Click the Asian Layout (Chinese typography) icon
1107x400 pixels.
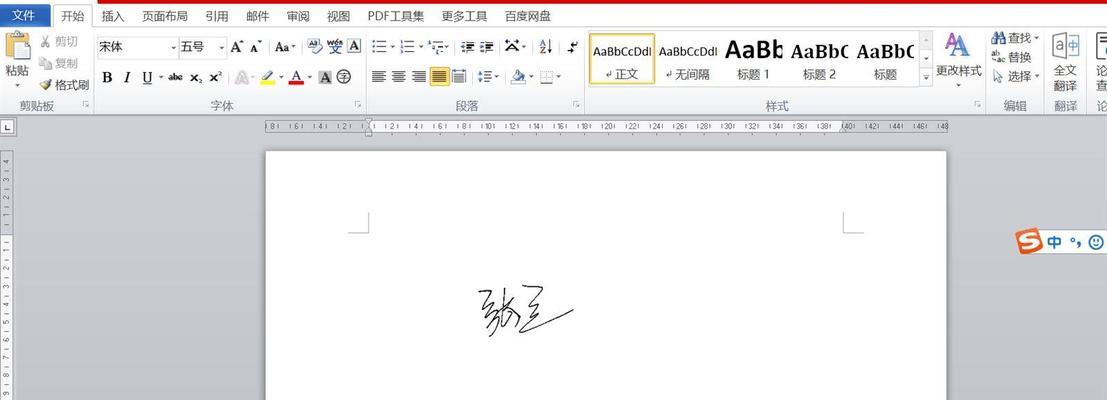(x=512, y=47)
